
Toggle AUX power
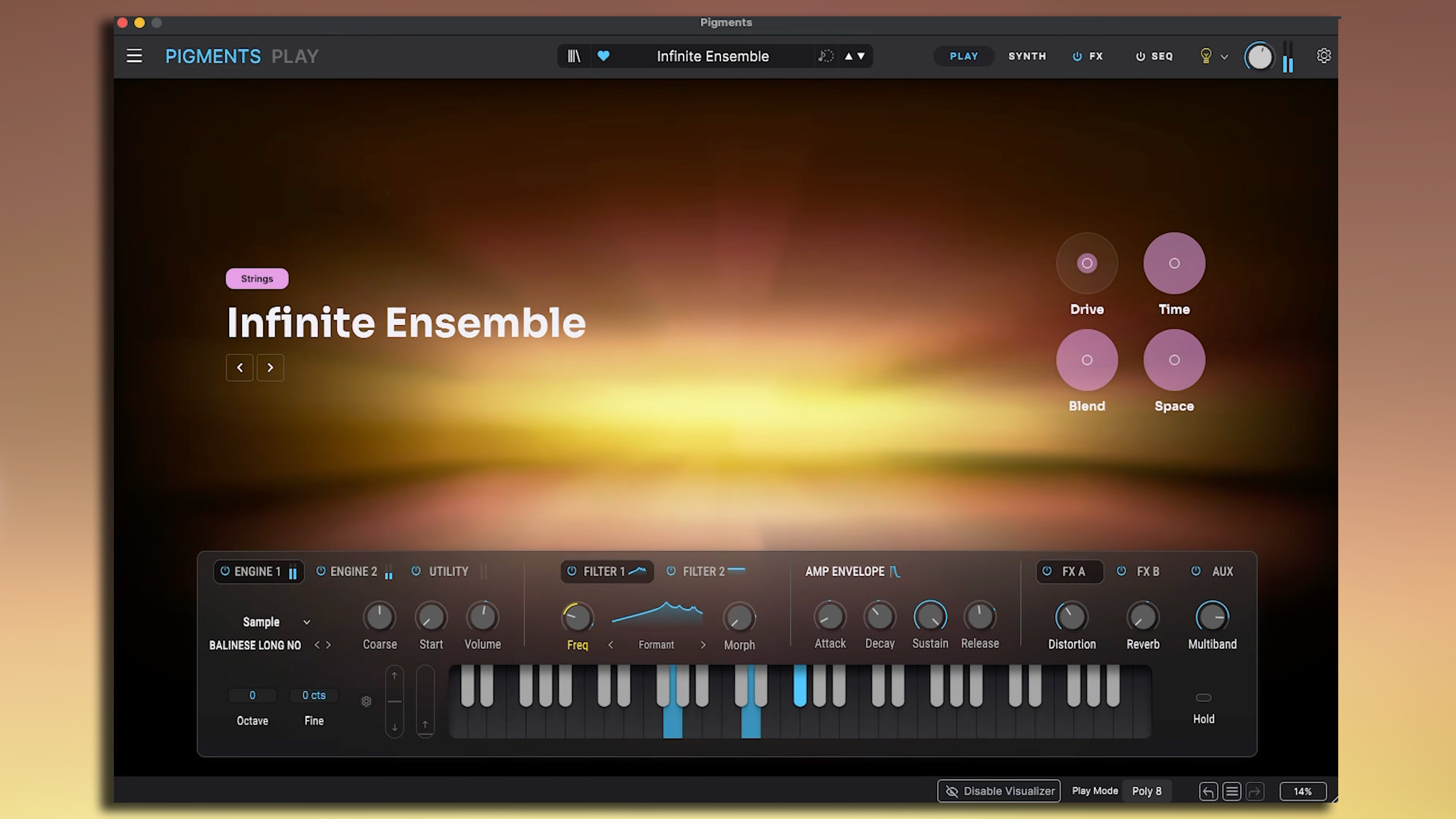(x=1196, y=571)
